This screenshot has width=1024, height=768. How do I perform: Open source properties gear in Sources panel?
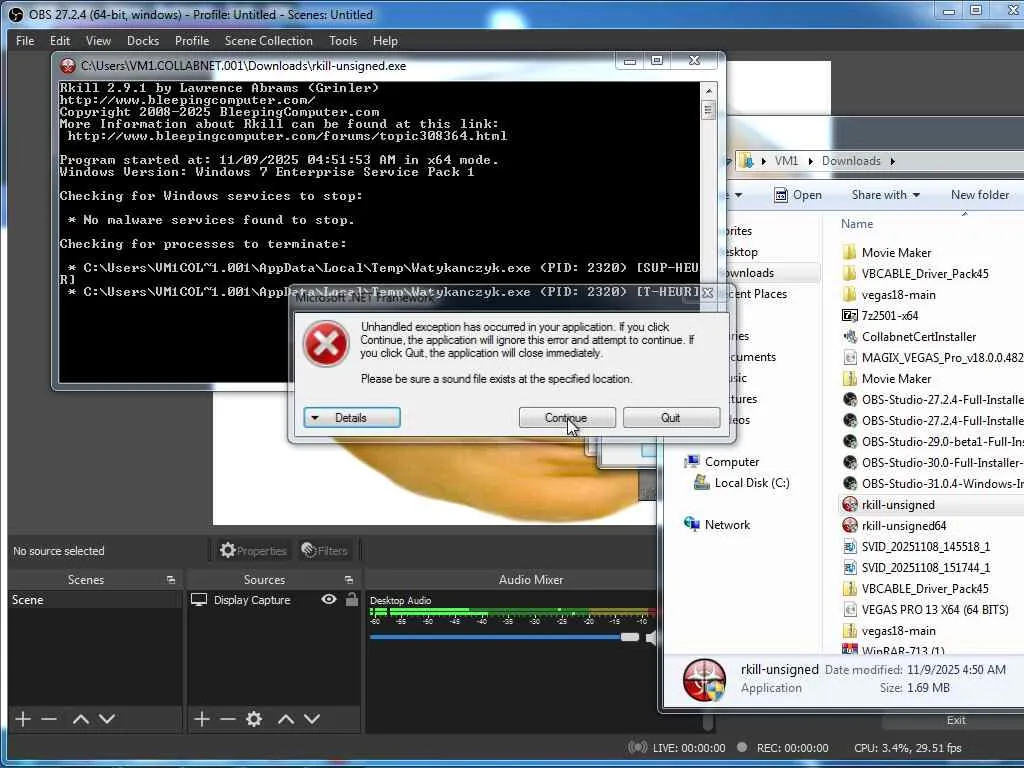254,719
